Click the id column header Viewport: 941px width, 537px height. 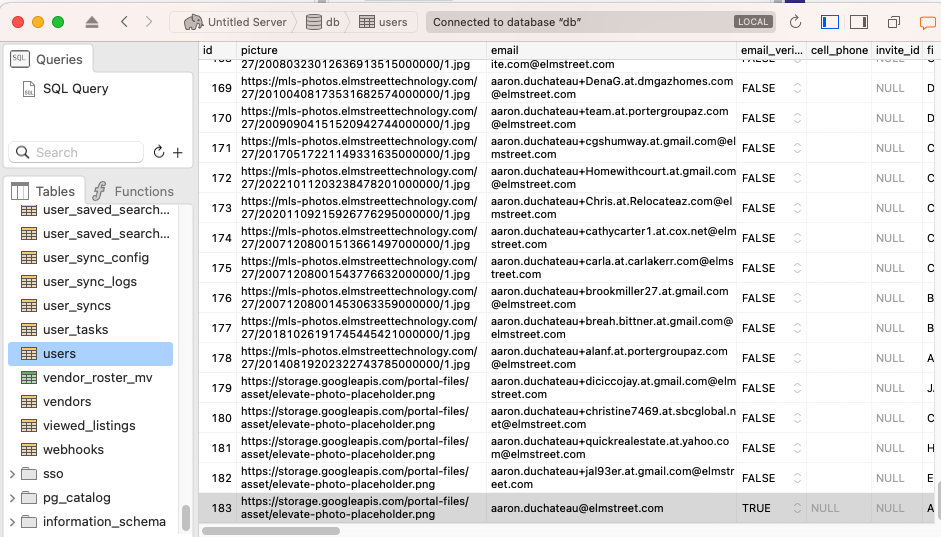click(217, 50)
